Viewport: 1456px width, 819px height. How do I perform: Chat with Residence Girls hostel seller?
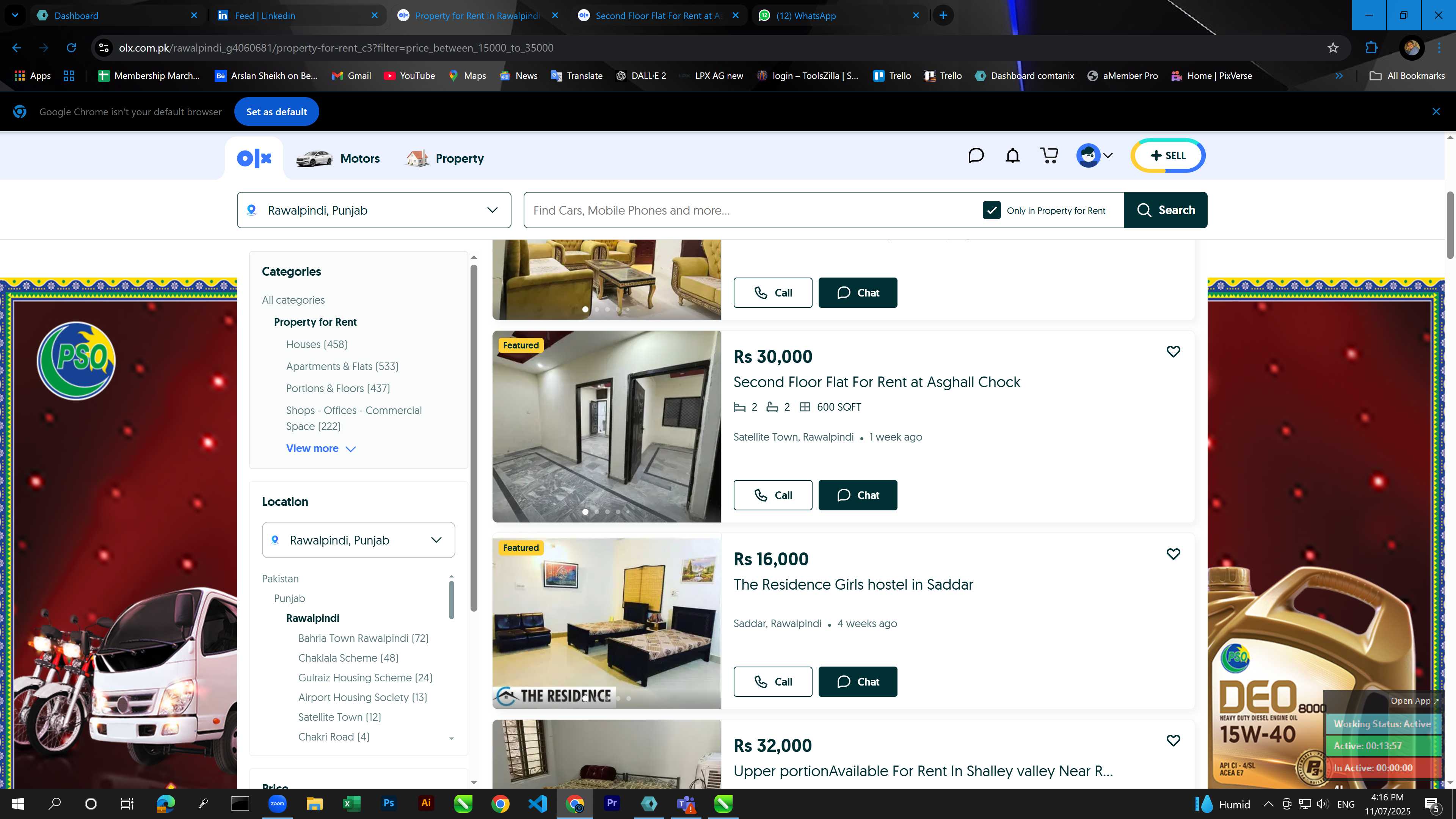(857, 682)
